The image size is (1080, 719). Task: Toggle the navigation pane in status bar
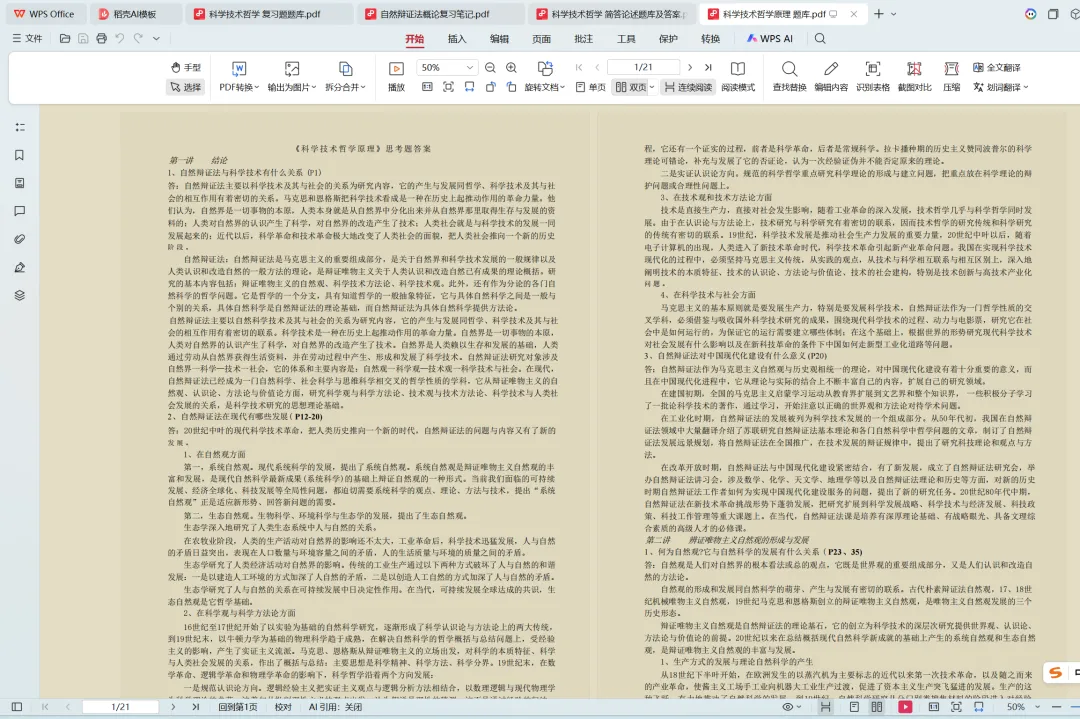pos(17,707)
